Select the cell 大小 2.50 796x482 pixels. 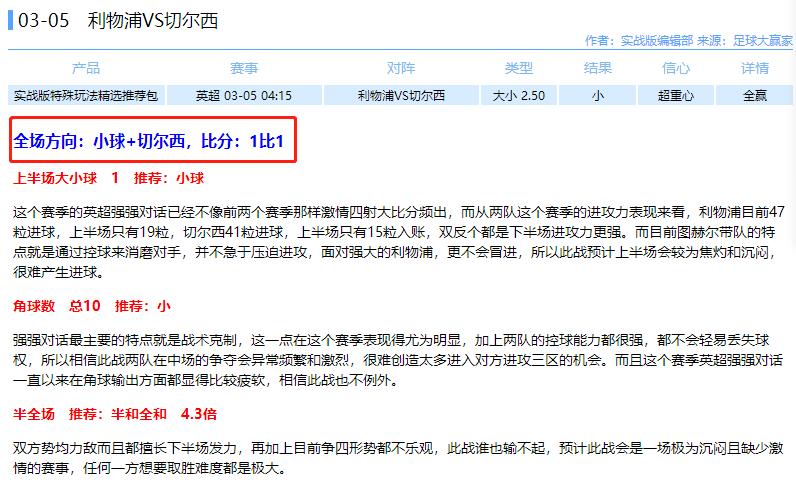[x=519, y=95]
